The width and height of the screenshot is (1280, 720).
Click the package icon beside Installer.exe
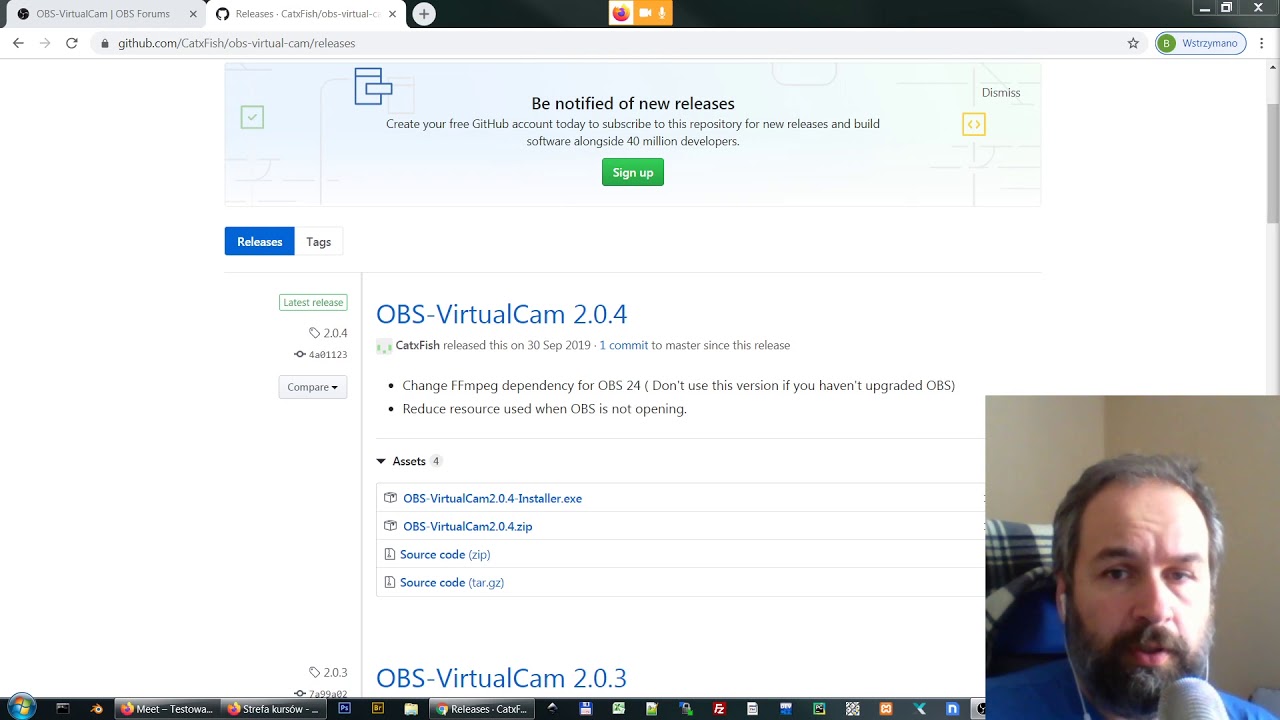point(390,498)
